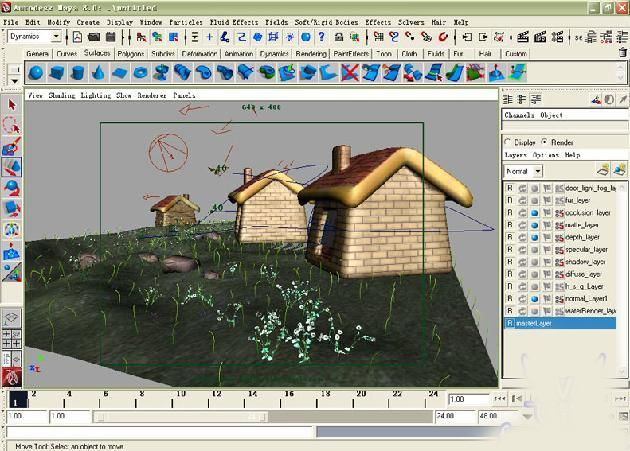Viewport: 630px width, 451px height.
Task: Open the animation preferences arrow near range slider
Action: click(x=527, y=416)
